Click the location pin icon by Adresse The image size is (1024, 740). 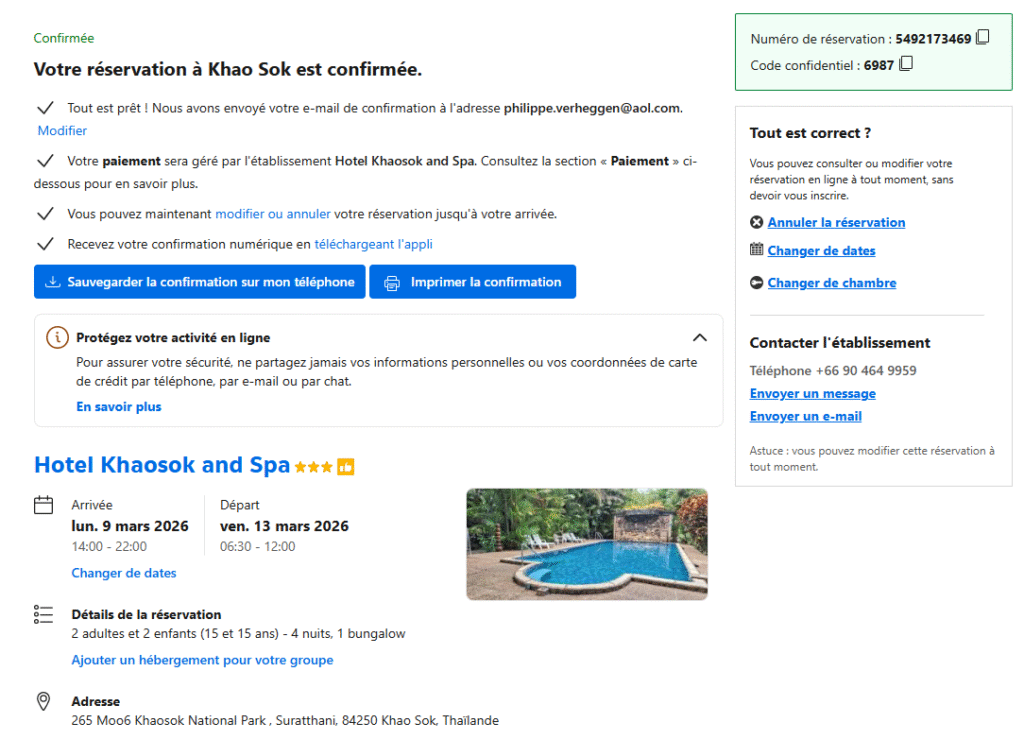44,702
